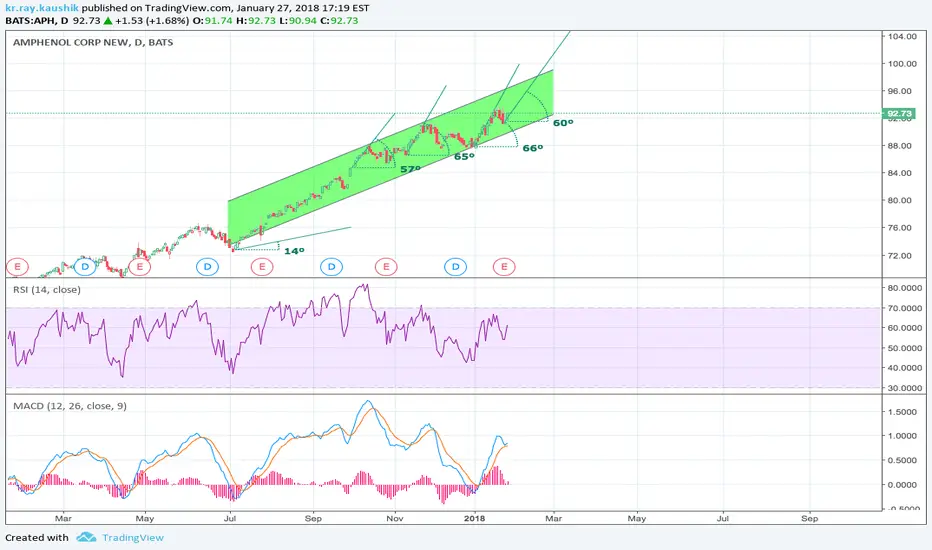
Task: Click the 66° angle label
Action: click(x=533, y=148)
